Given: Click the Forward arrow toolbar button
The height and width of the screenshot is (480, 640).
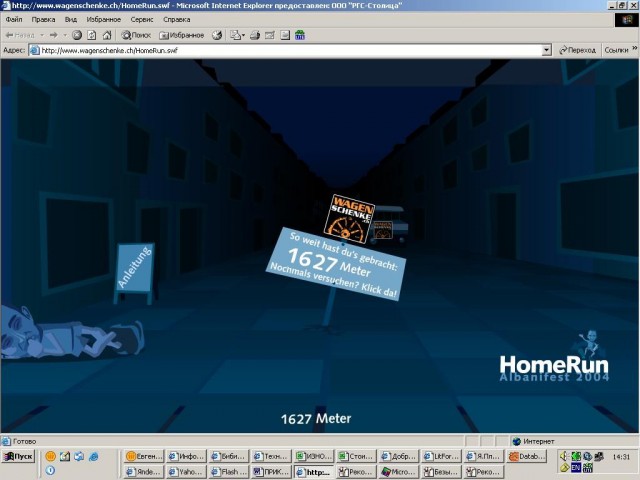Looking at the screenshot, I should coord(53,35).
